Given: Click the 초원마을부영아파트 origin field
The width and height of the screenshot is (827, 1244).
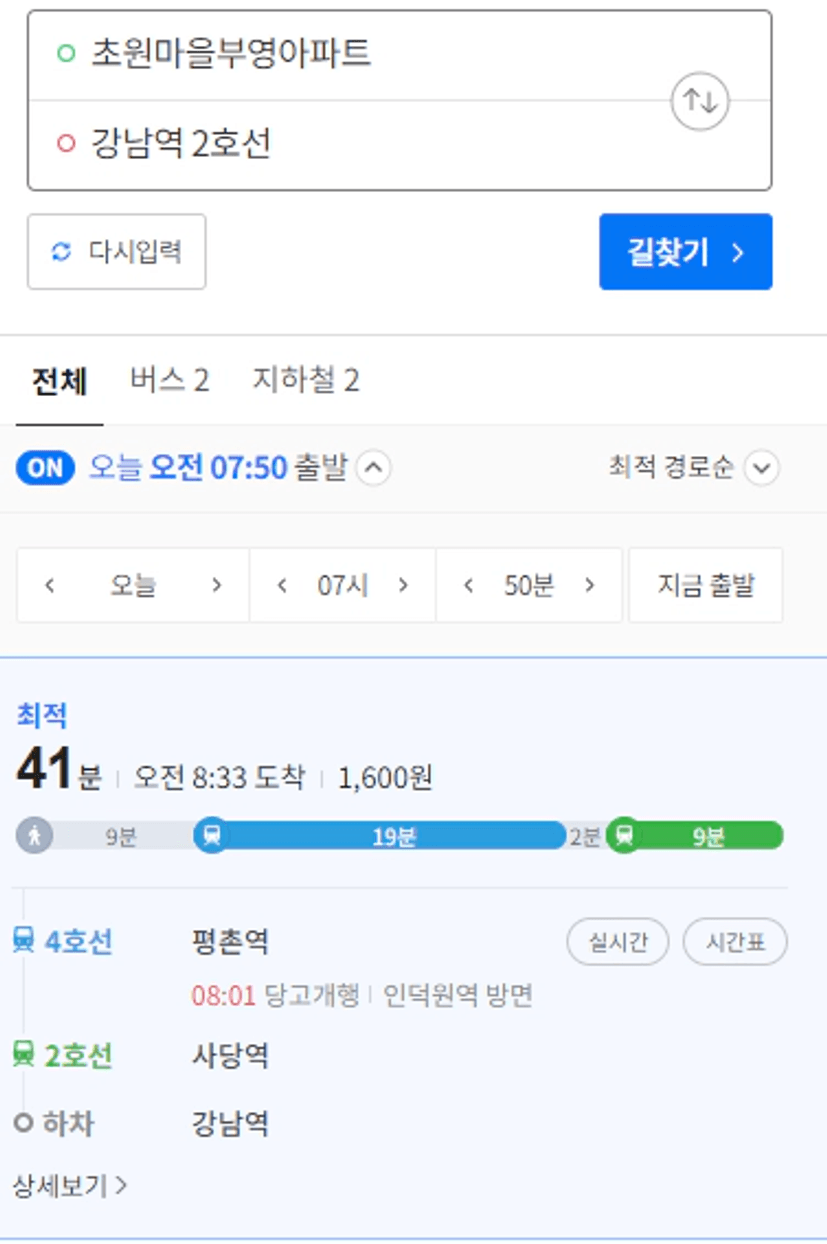Looking at the screenshot, I should (x=399, y=55).
